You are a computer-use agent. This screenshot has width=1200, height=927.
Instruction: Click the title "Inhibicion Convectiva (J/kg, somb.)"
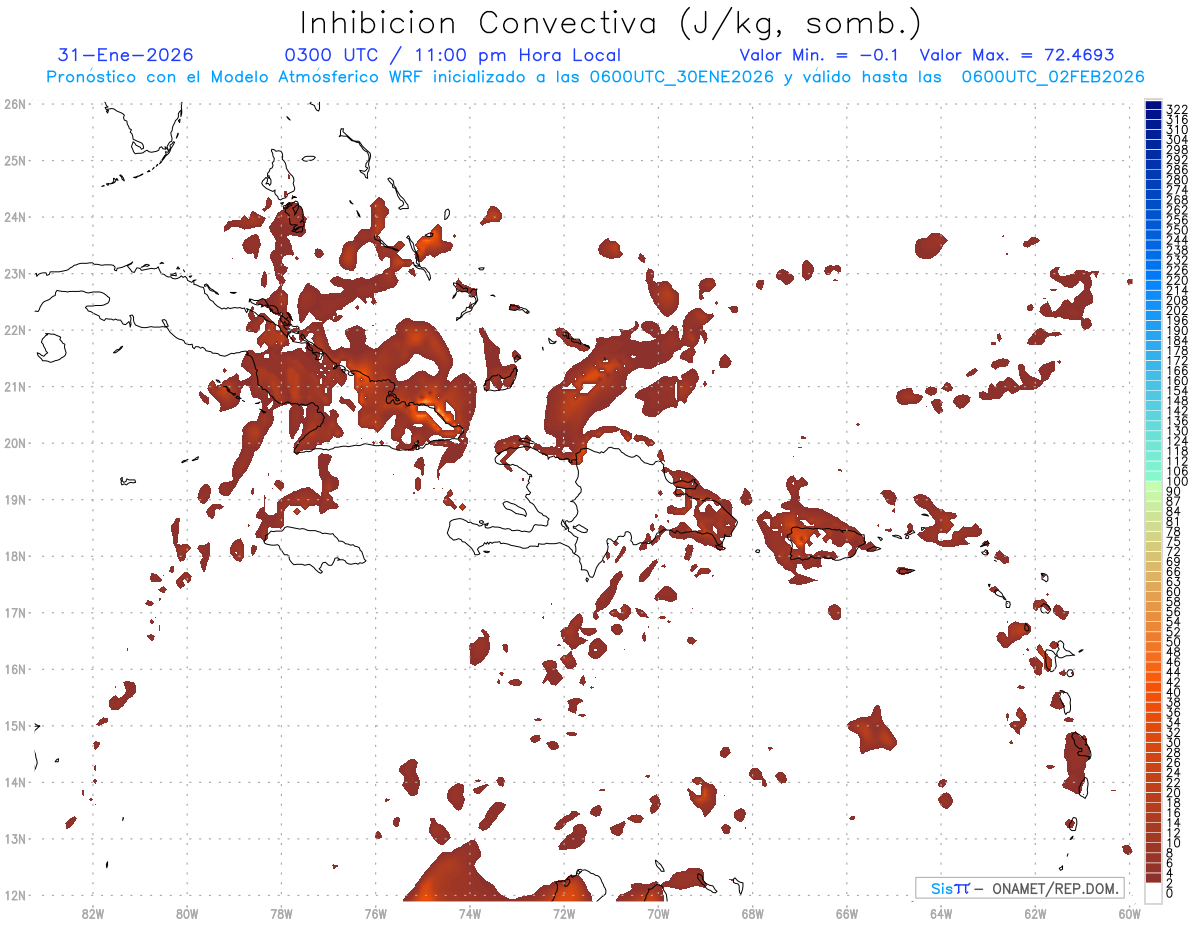pyautogui.click(x=611, y=23)
